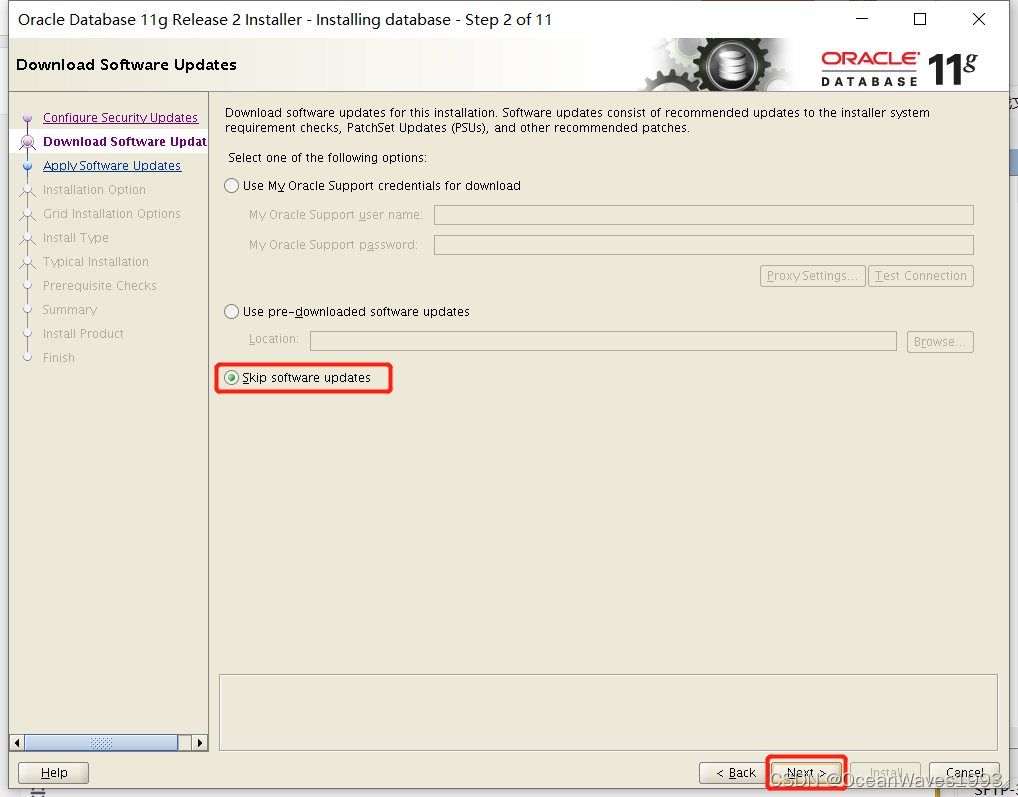Click Summary step in sidebar
1018x797 pixels.
pyautogui.click(x=69, y=310)
